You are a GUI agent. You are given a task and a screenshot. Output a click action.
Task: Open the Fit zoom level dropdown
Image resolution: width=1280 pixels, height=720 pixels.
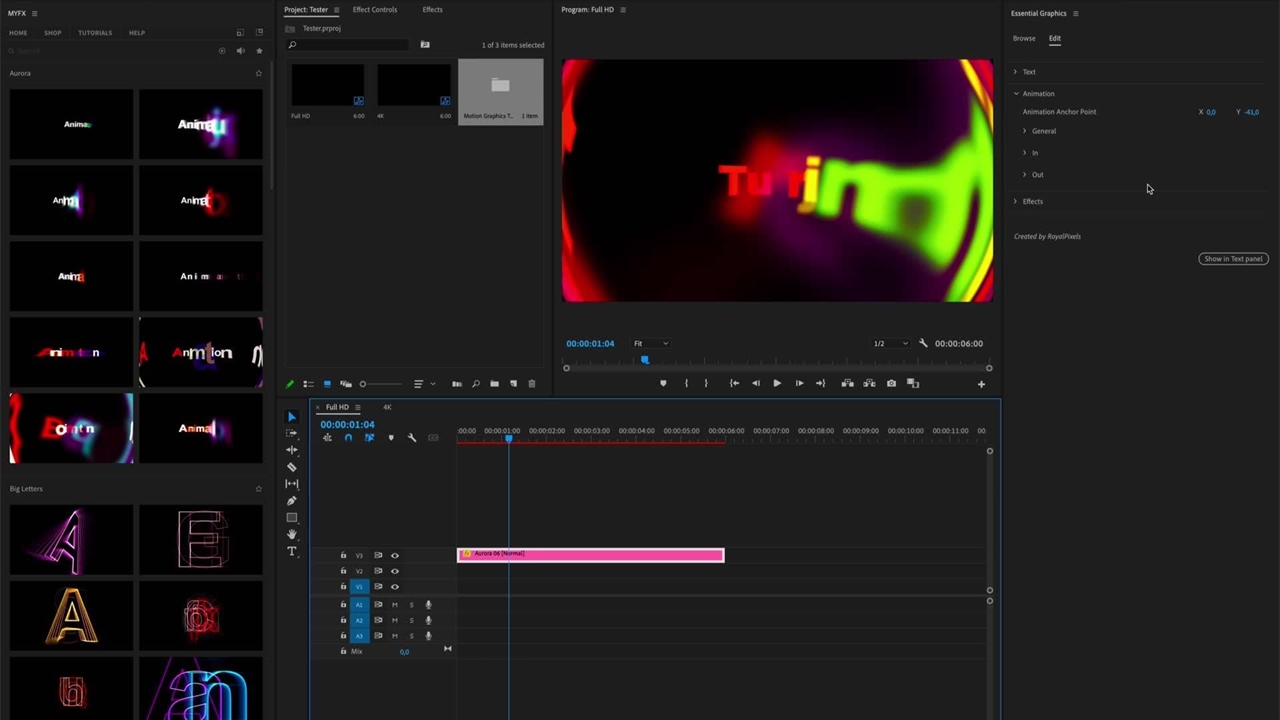(x=651, y=343)
